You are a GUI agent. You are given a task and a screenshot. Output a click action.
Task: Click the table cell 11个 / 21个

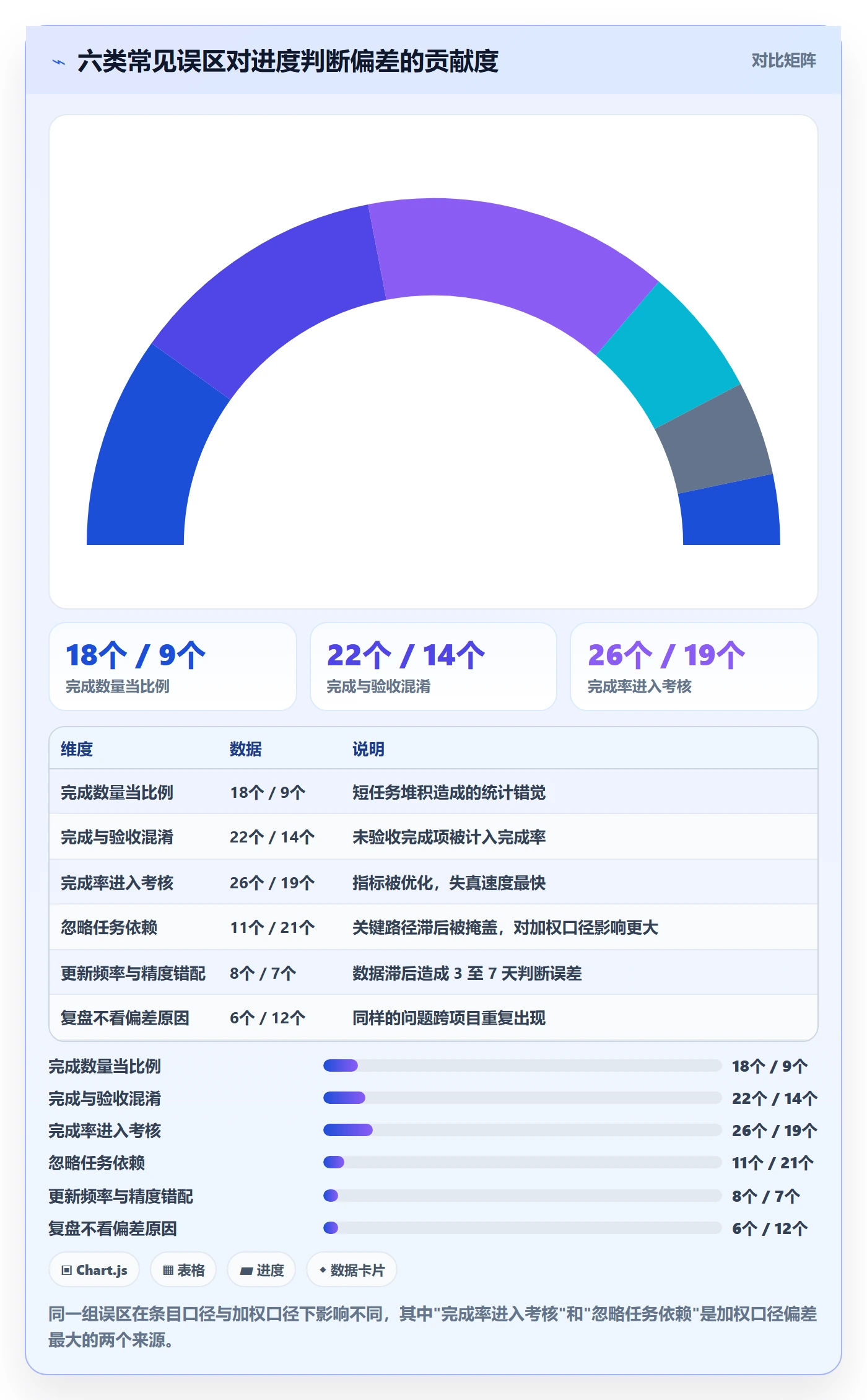point(272,927)
